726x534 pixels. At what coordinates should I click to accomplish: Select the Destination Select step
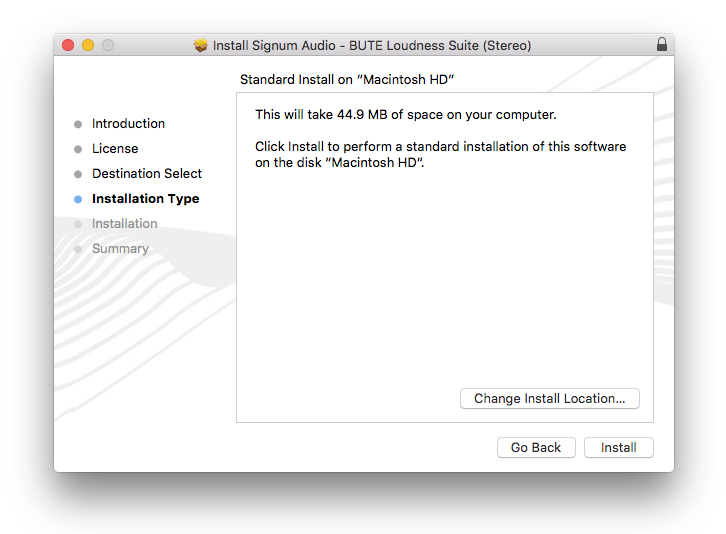point(147,174)
